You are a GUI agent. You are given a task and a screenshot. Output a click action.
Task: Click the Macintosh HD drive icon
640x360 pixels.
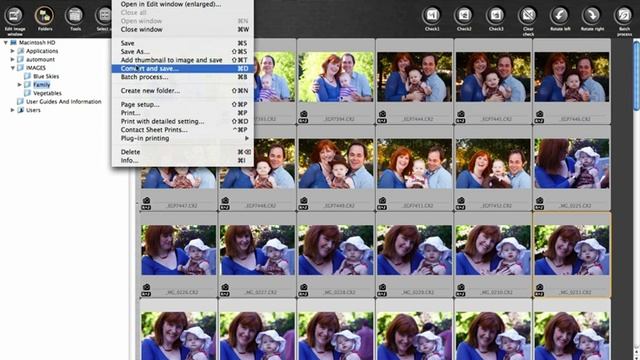pos(13,42)
